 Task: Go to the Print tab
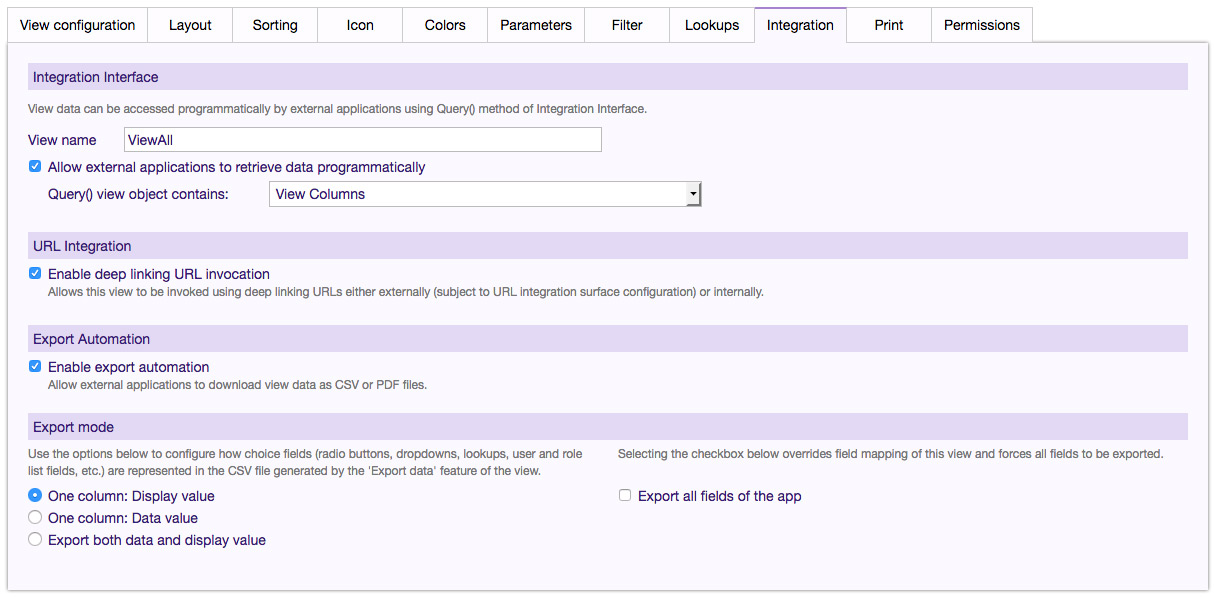click(889, 25)
